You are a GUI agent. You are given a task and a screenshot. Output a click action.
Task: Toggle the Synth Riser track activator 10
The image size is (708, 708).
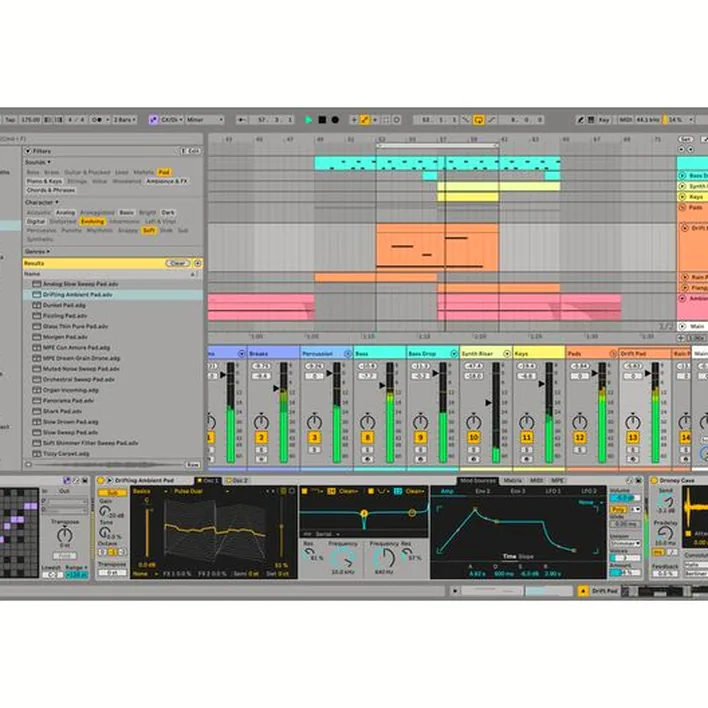tap(473, 437)
